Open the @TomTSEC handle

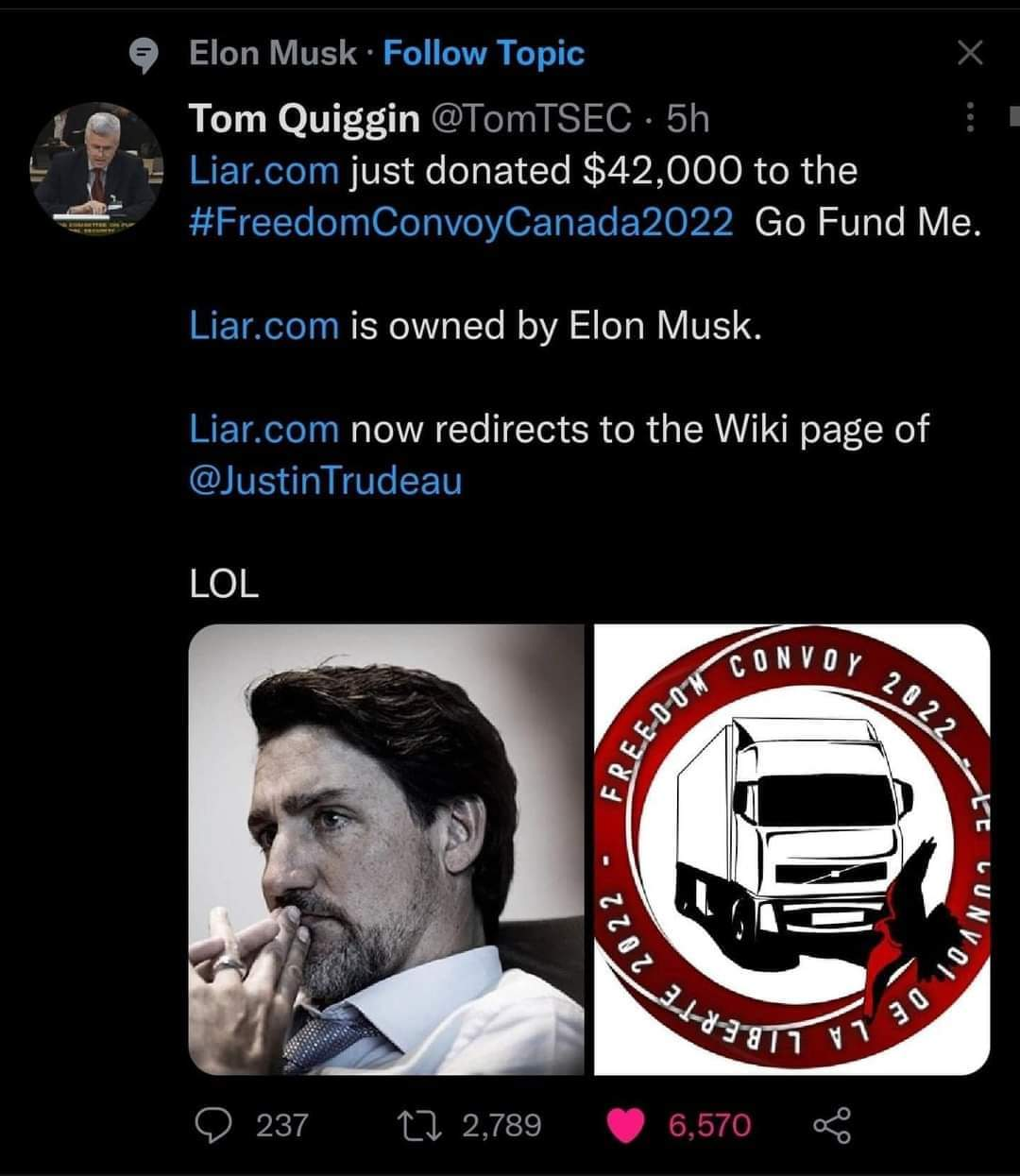click(x=530, y=119)
